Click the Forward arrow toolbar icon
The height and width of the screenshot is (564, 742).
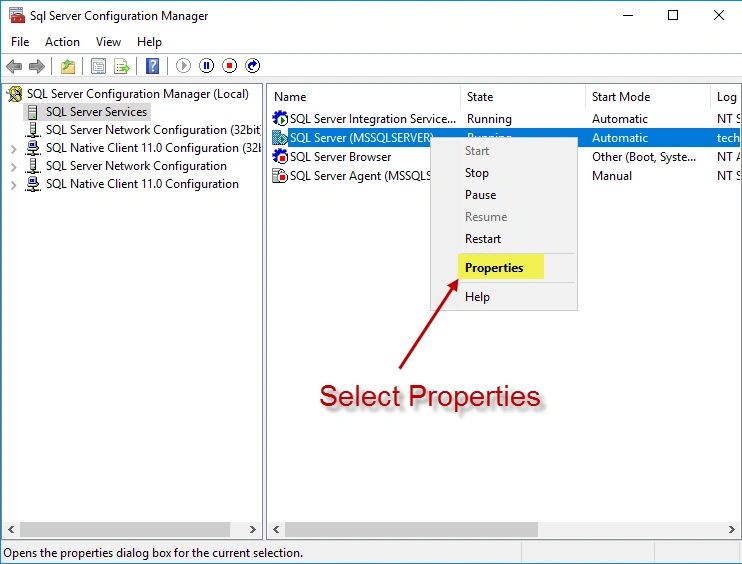(37, 66)
